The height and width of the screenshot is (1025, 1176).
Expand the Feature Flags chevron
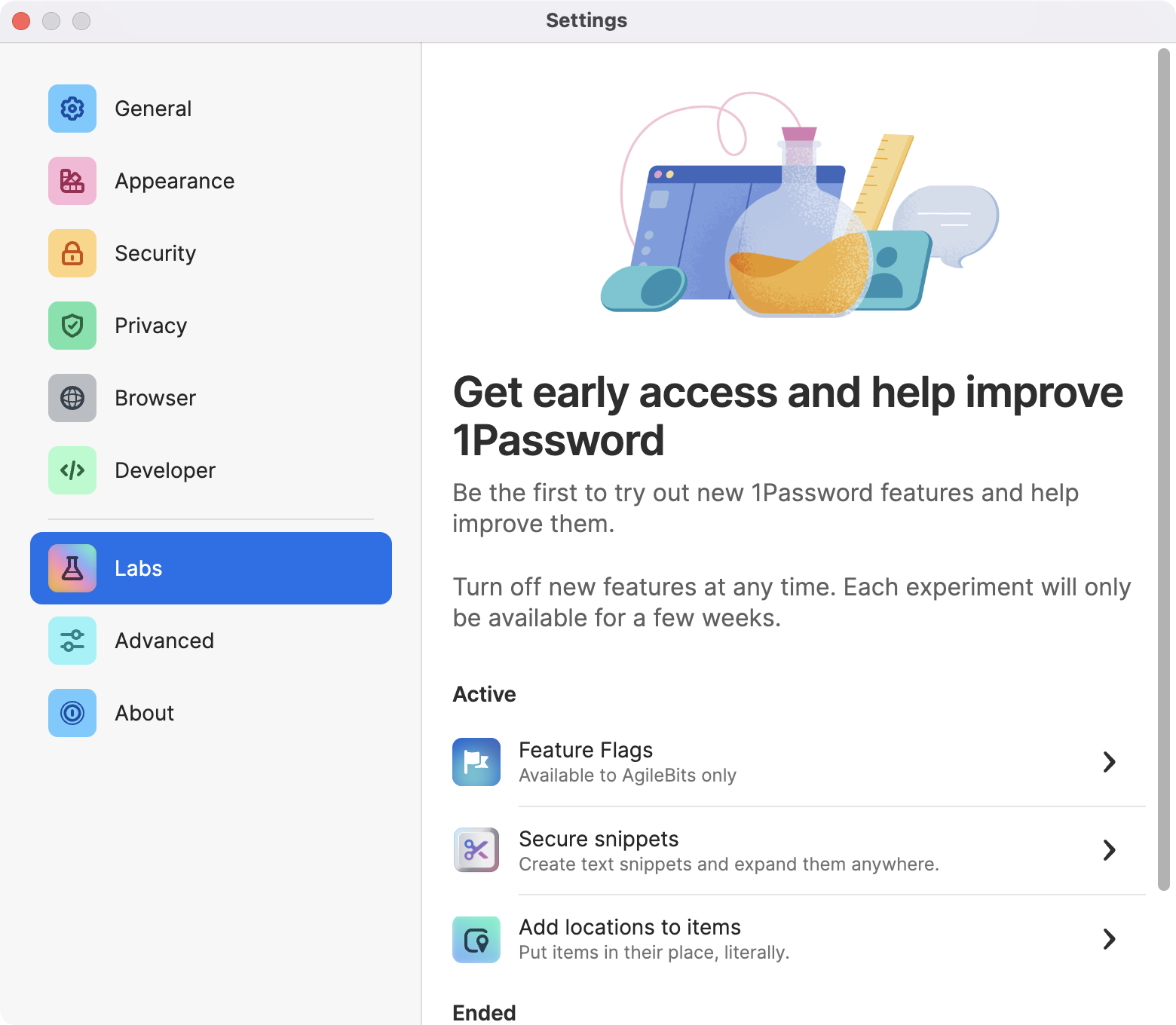(x=1109, y=762)
